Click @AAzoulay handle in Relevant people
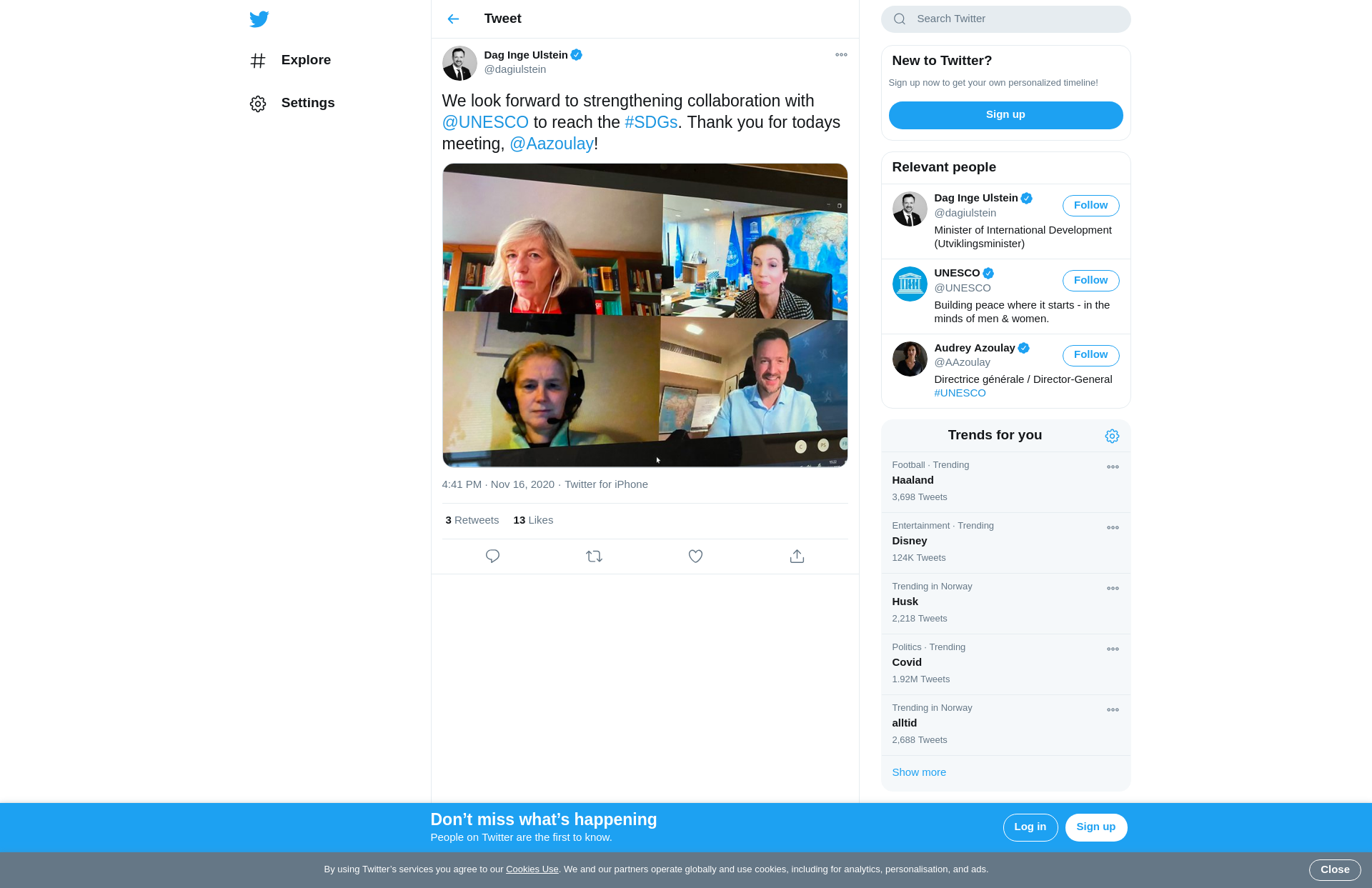1372x888 pixels. (x=962, y=362)
